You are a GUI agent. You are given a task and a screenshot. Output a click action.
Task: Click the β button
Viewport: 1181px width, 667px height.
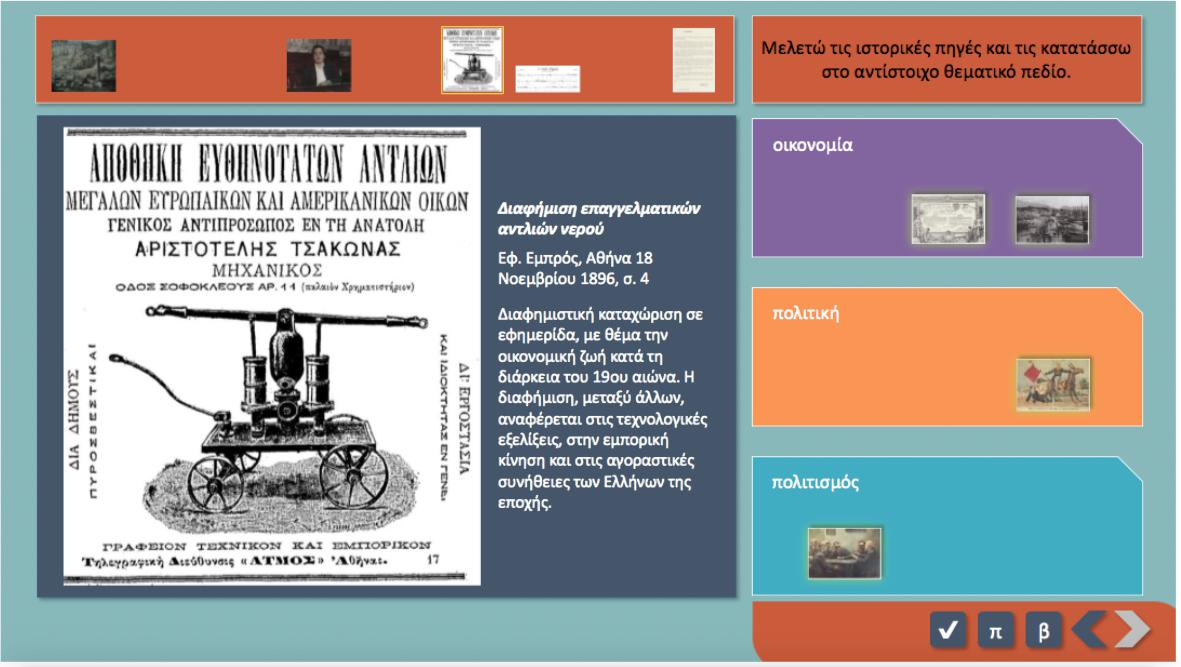[1044, 629]
